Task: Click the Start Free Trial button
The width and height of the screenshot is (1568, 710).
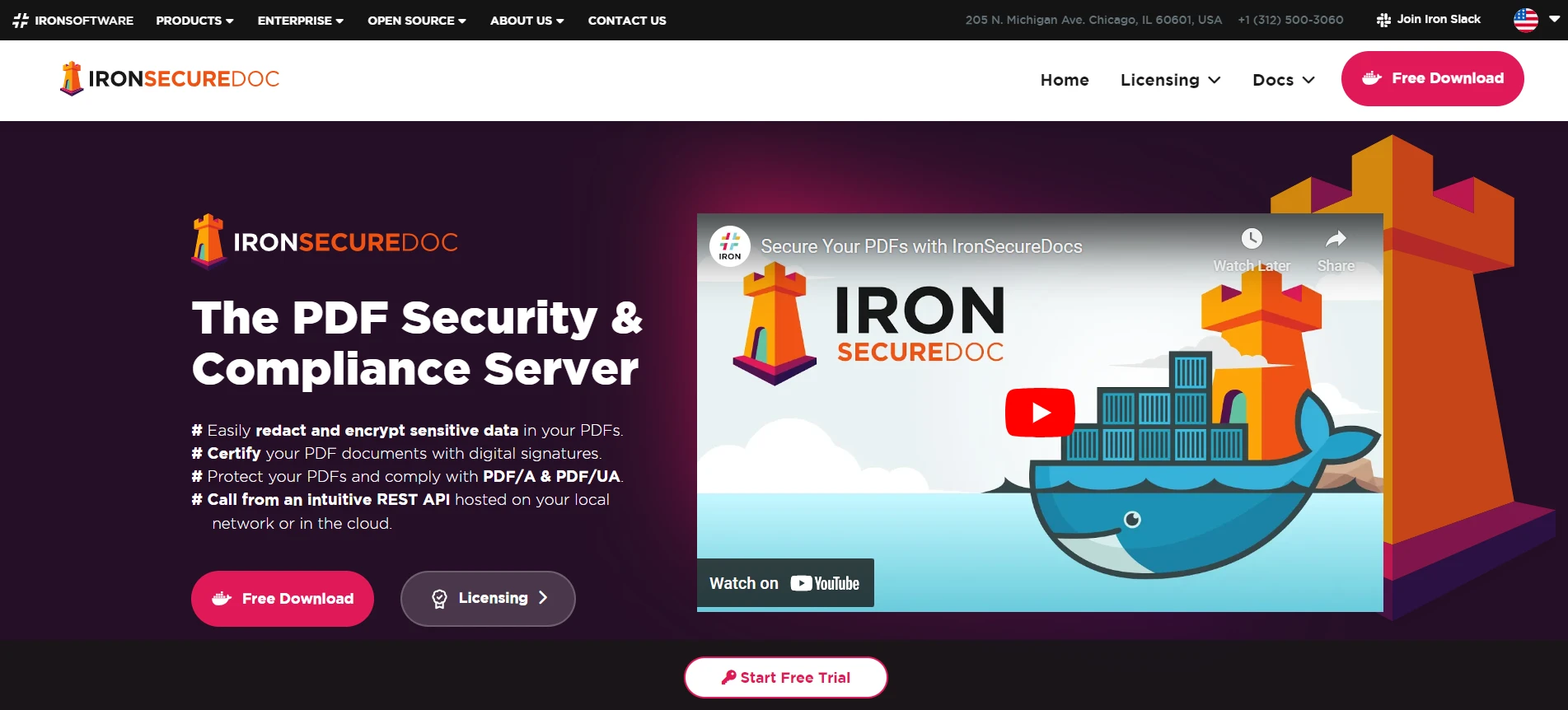Action: tap(785, 677)
